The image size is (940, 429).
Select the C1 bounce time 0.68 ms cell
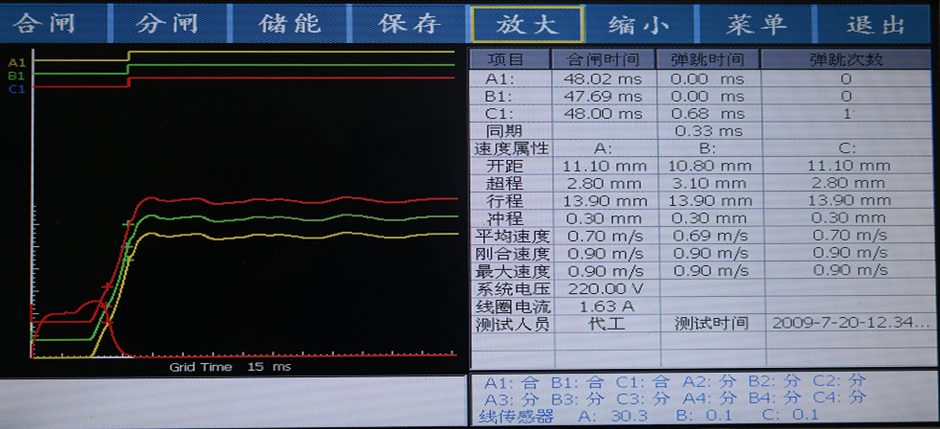pyautogui.click(x=708, y=113)
